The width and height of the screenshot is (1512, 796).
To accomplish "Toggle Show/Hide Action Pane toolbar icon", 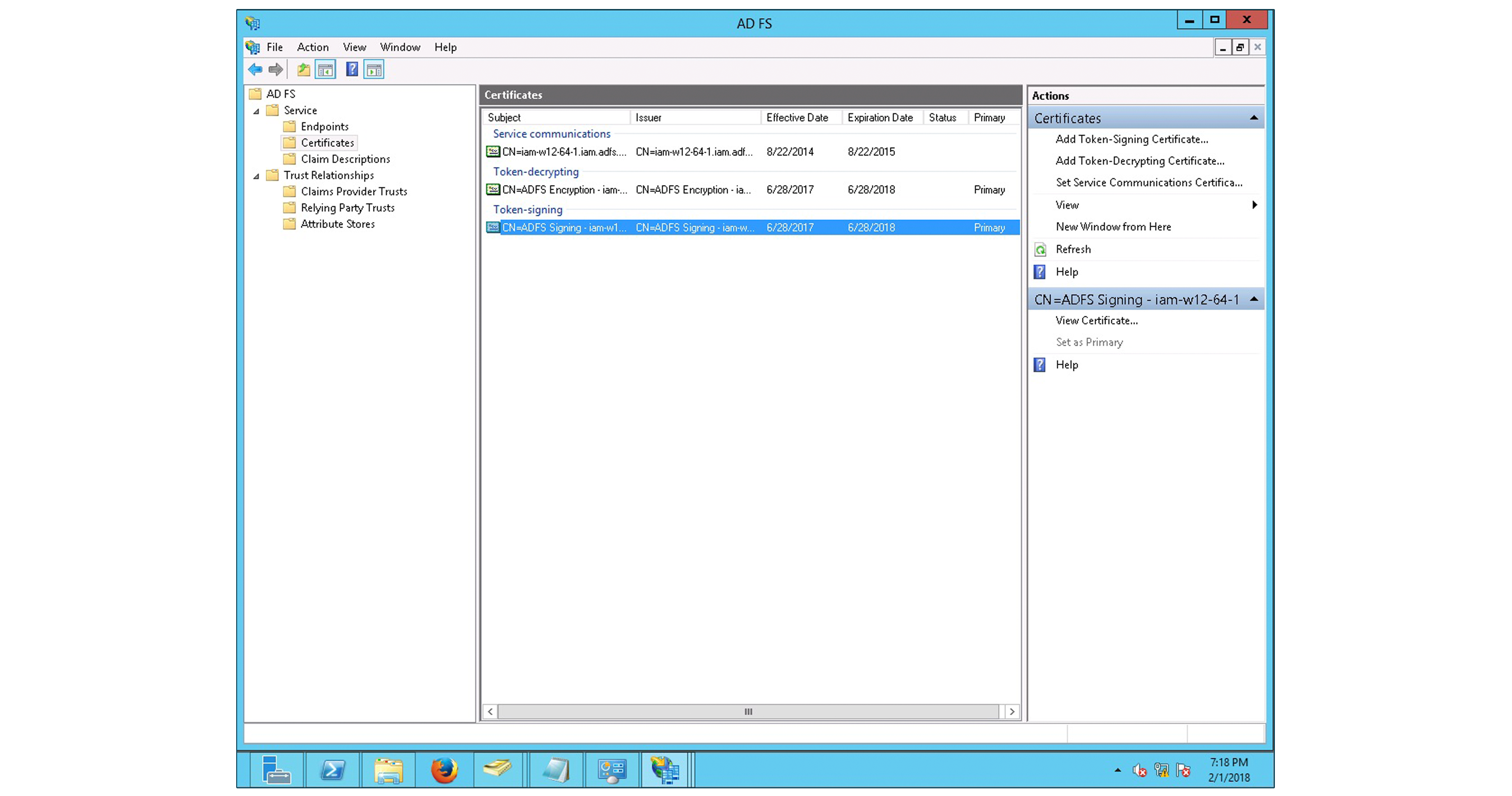I will point(374,70).
